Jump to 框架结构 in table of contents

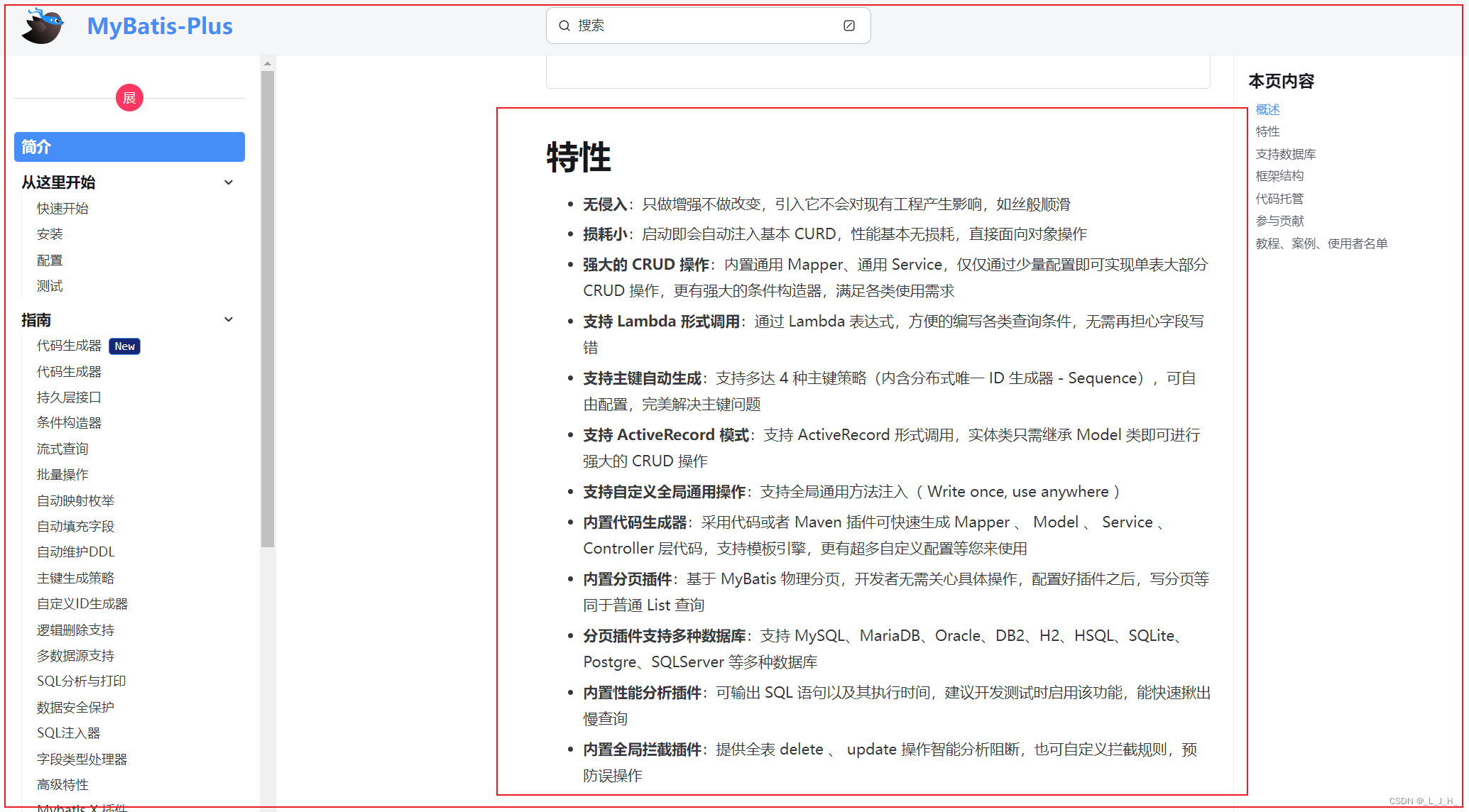point(1279,176)
